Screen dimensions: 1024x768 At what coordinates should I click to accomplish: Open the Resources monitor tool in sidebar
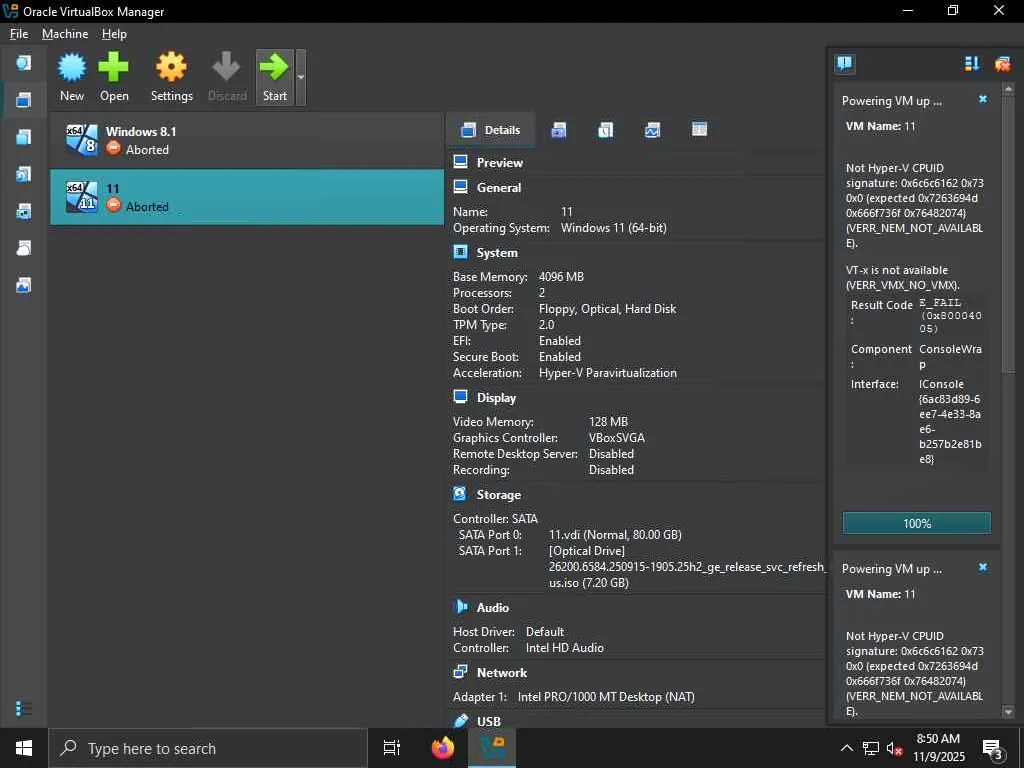point(24,285)
